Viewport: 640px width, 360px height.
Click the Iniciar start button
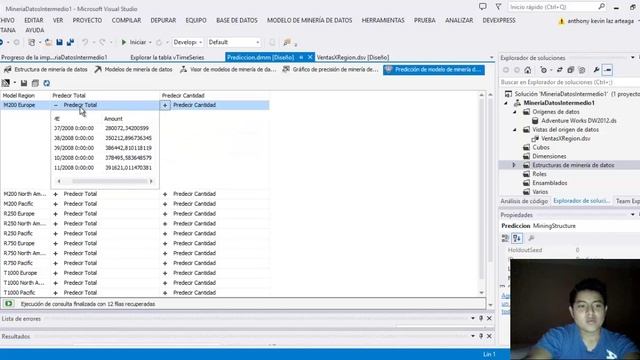pyautogui.click(x=133, y=42)
